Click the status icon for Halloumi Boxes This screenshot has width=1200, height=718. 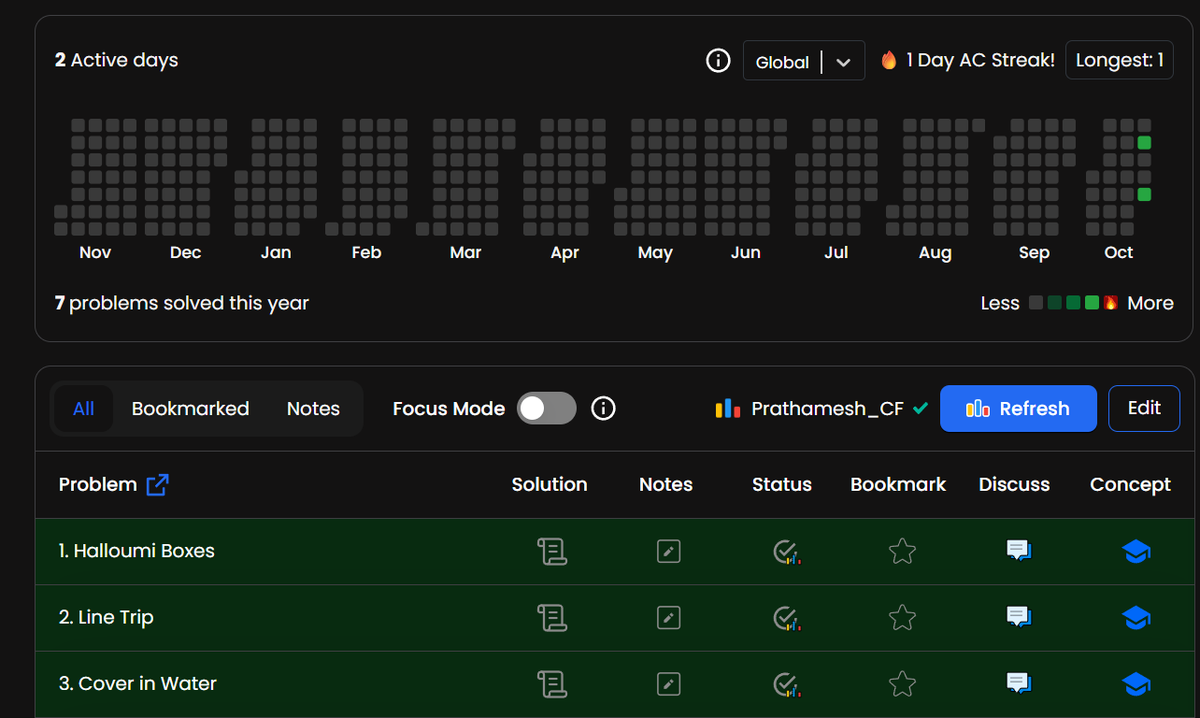(786, 551)
